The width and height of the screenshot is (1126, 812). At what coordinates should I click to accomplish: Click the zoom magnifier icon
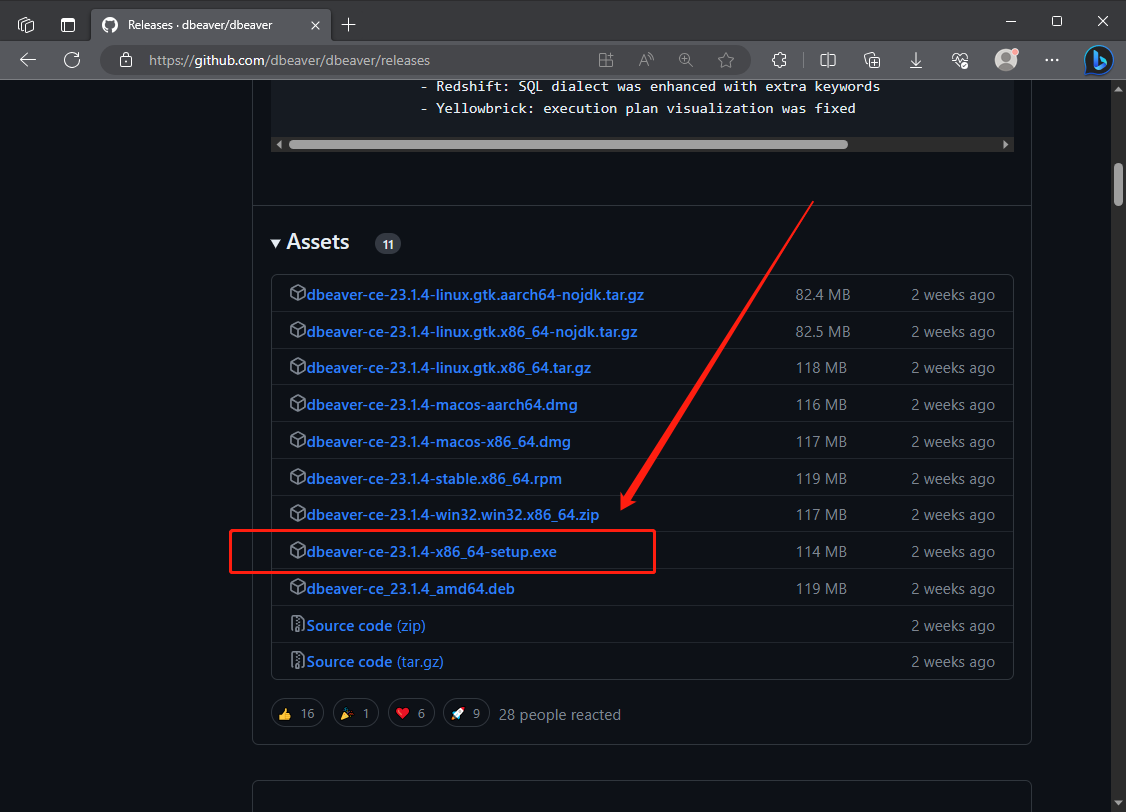pos(686,60)
